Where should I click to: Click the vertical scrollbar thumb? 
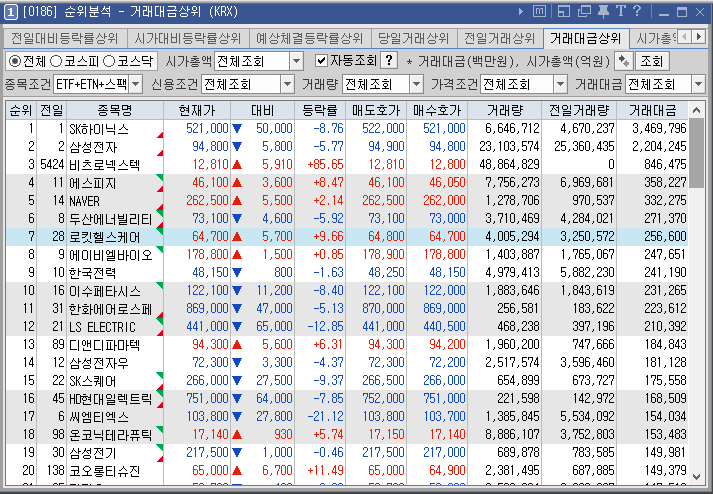tap(696, 153)
